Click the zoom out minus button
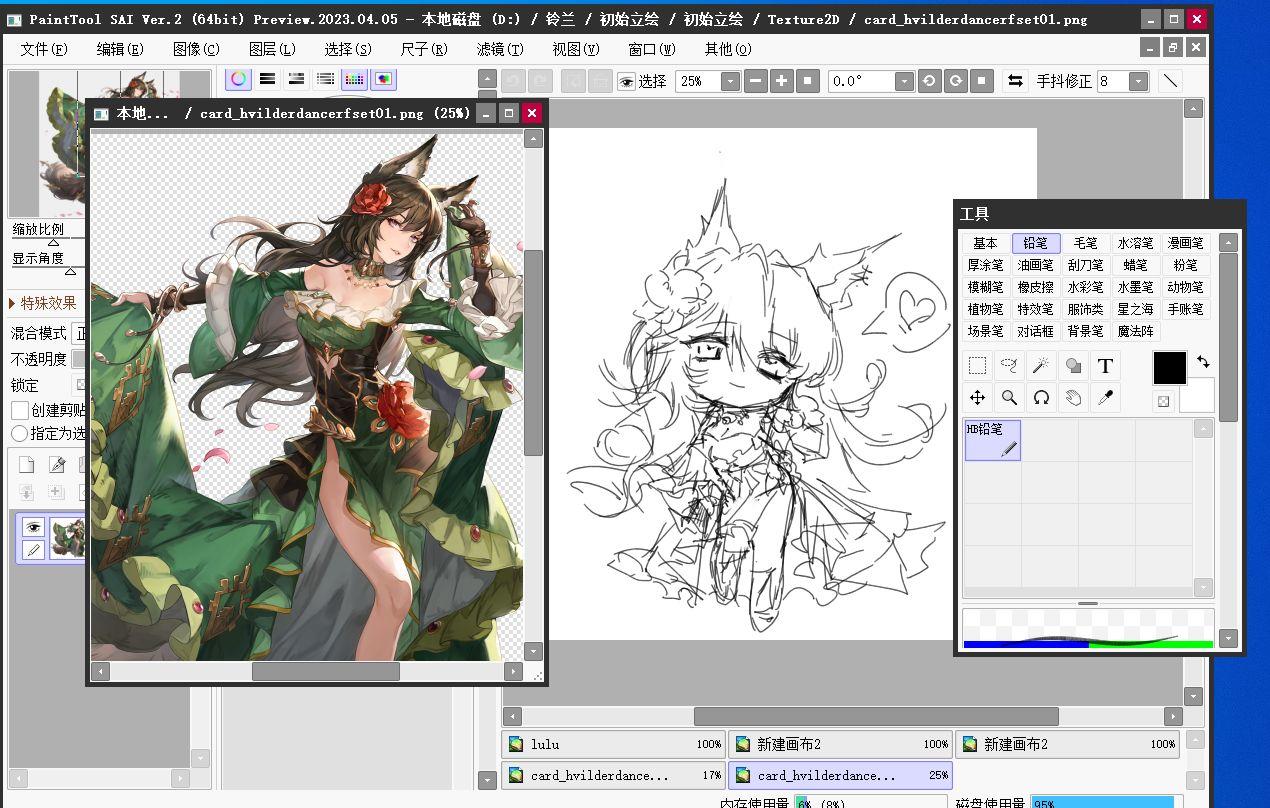This screenshot has width=1270, height=808. [756, 81]
